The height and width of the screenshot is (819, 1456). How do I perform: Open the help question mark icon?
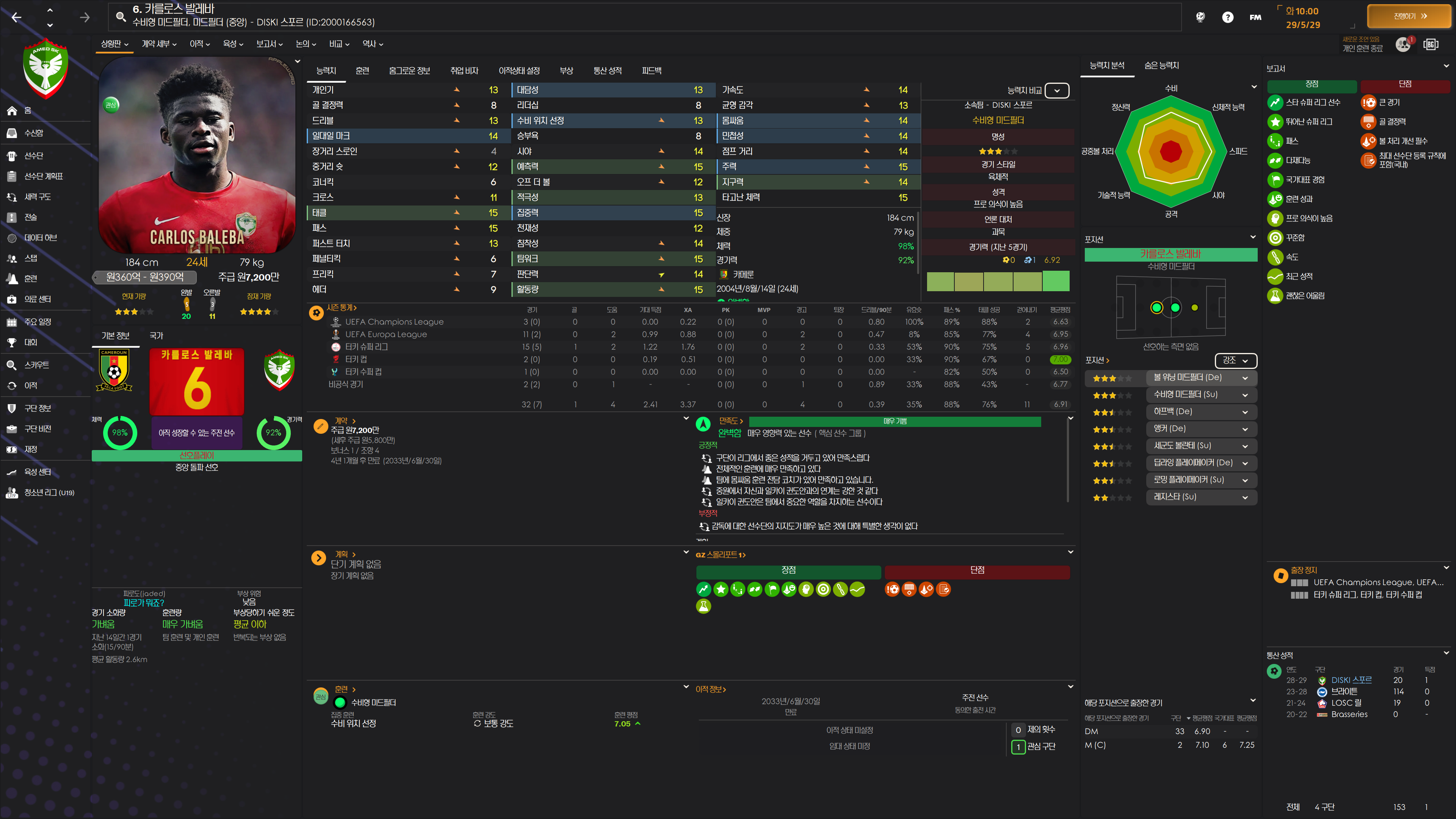1227,17
